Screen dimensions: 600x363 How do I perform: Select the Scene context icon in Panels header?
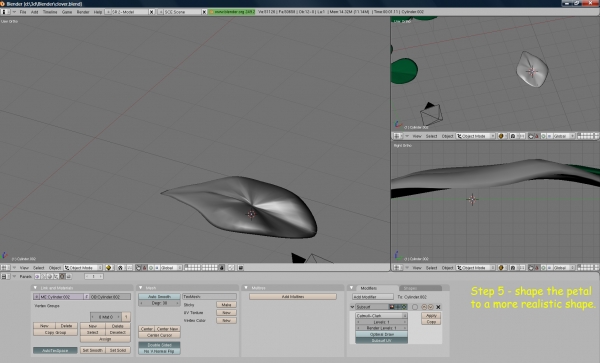pyautogui.click(x=69, y=276)
